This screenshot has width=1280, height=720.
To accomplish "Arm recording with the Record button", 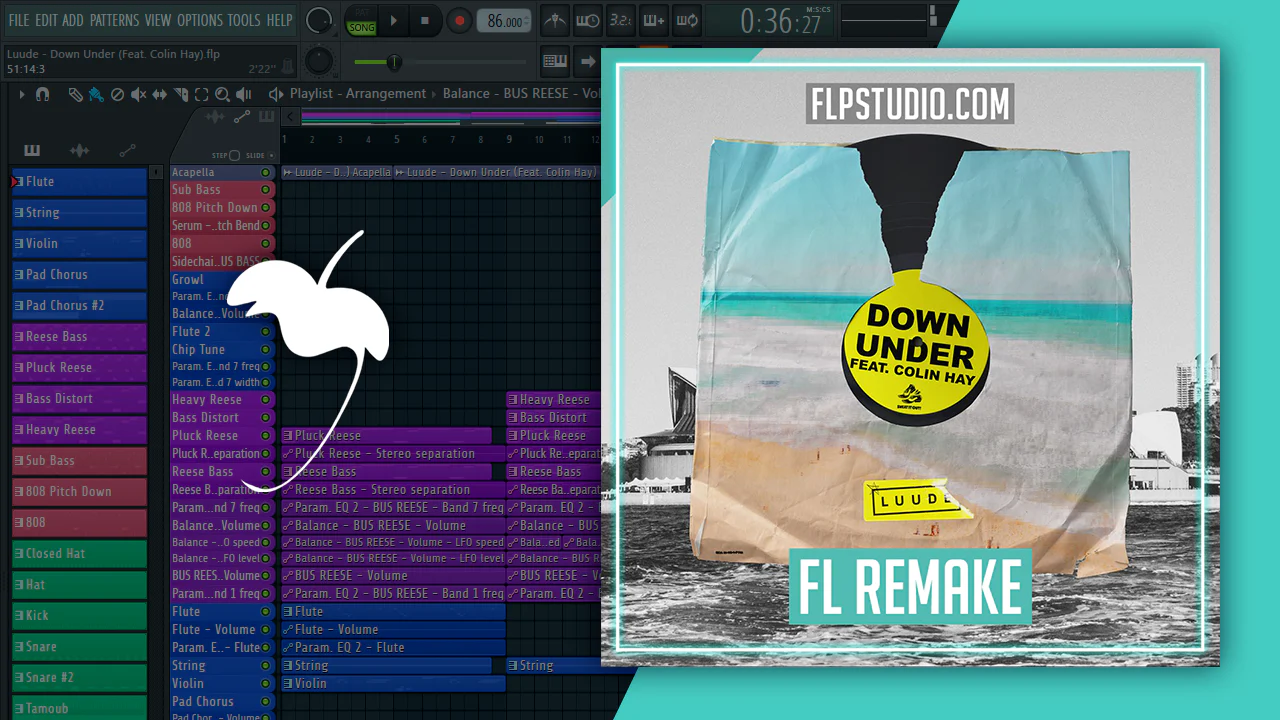I will 459,20.
